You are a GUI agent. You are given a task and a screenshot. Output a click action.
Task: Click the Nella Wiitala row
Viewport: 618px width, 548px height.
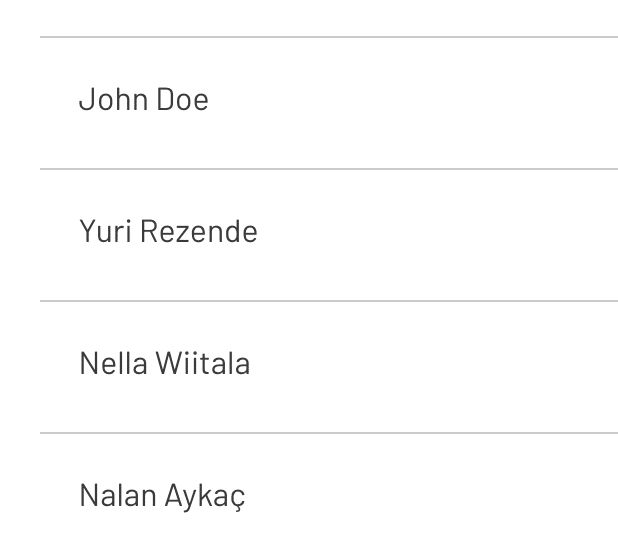[164, 364]
